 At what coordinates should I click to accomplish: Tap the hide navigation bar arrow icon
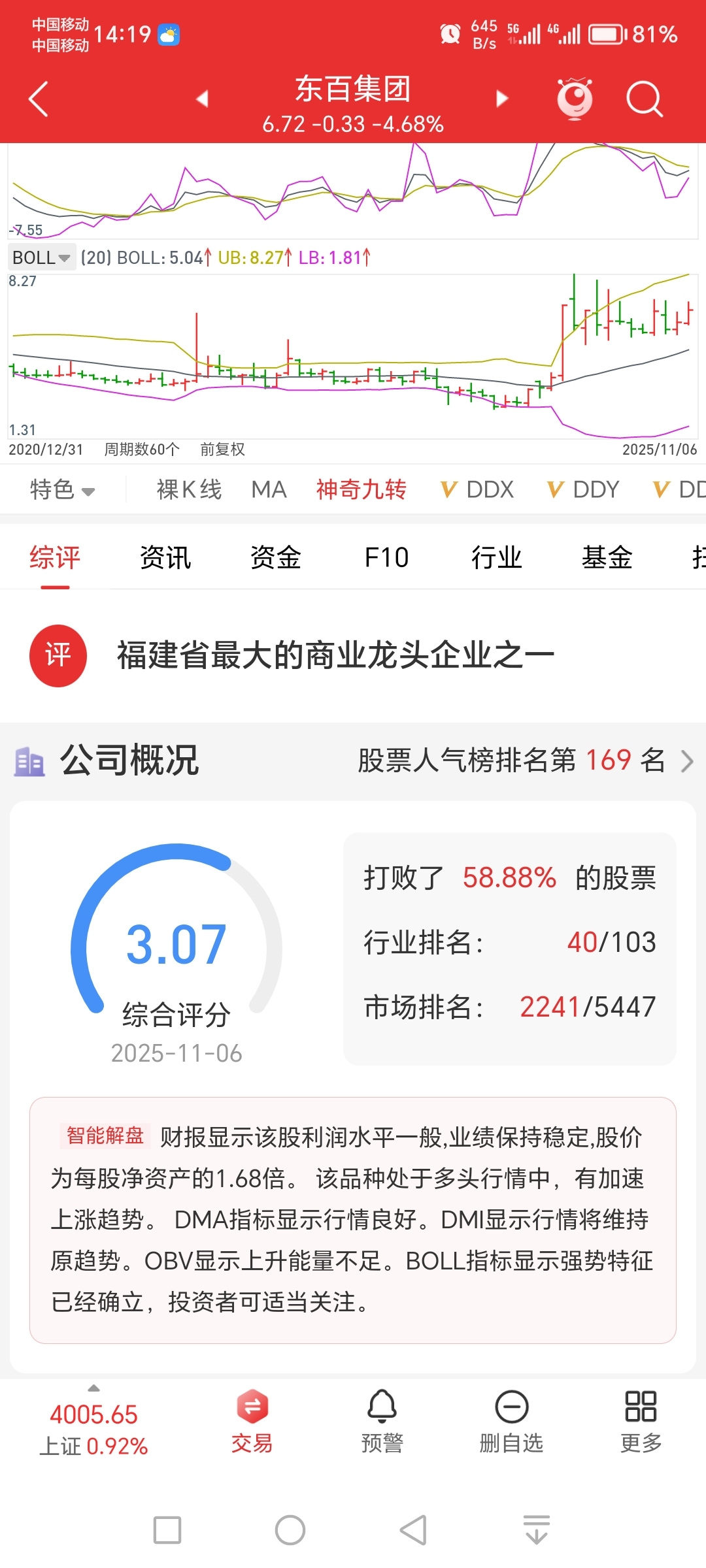tap(537, 1530)
